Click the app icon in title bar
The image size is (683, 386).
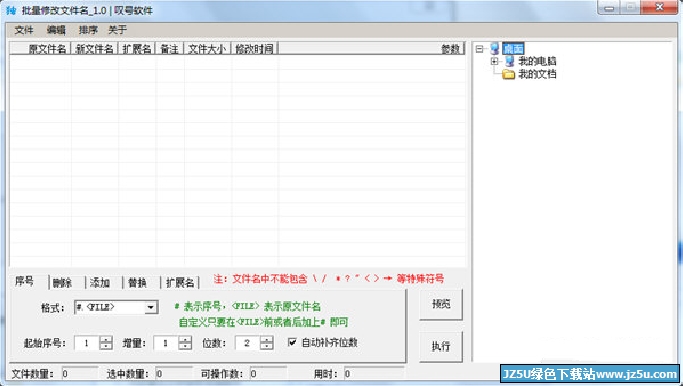point(11,10)
